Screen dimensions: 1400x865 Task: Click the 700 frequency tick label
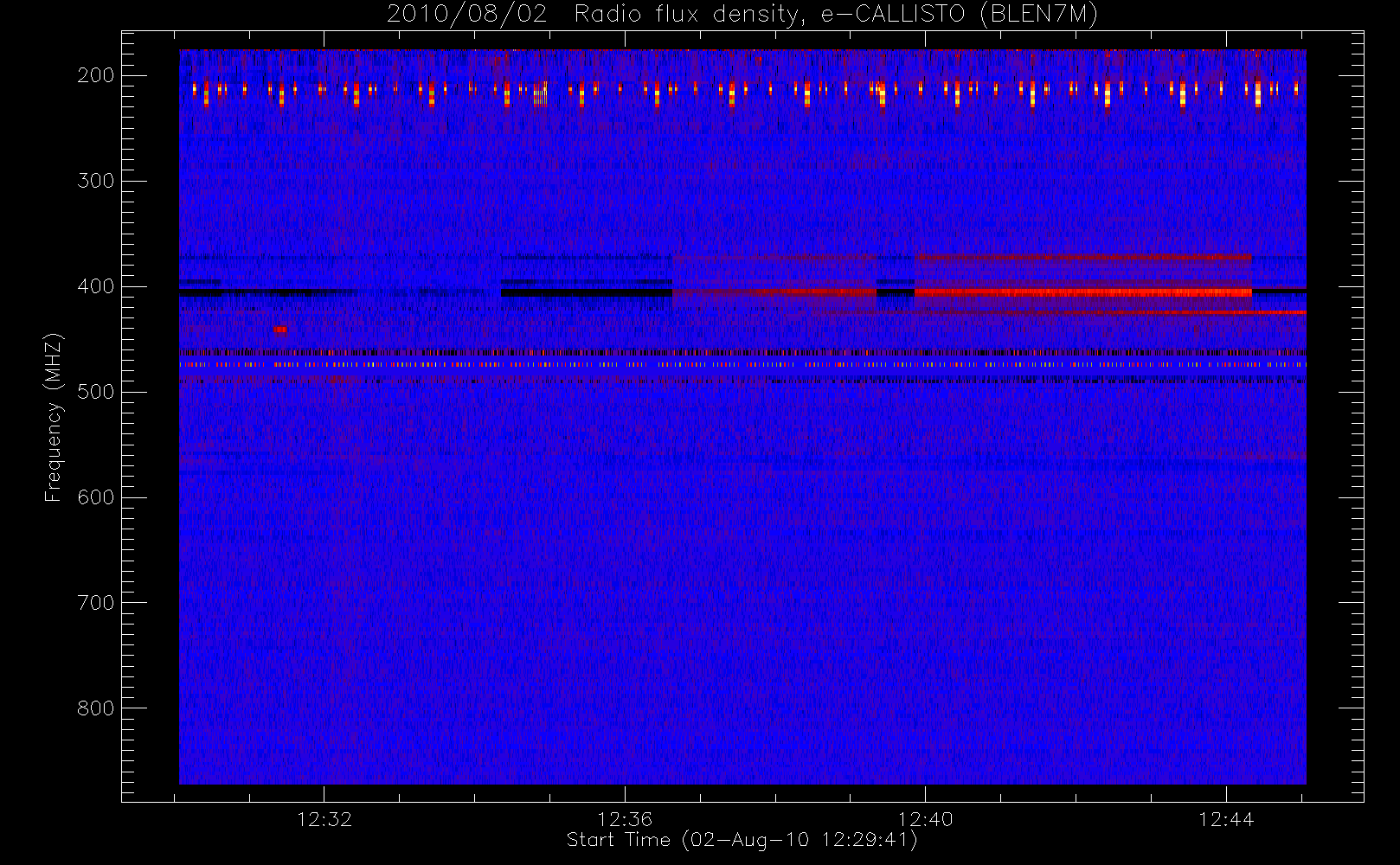pos(95,603)
